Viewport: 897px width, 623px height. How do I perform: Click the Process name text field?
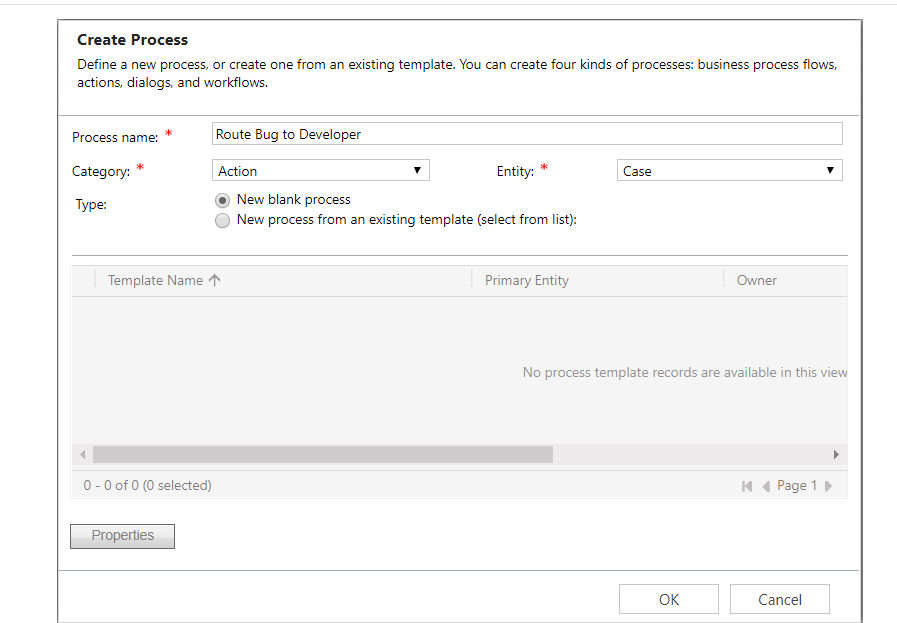(x=527, y=134)
